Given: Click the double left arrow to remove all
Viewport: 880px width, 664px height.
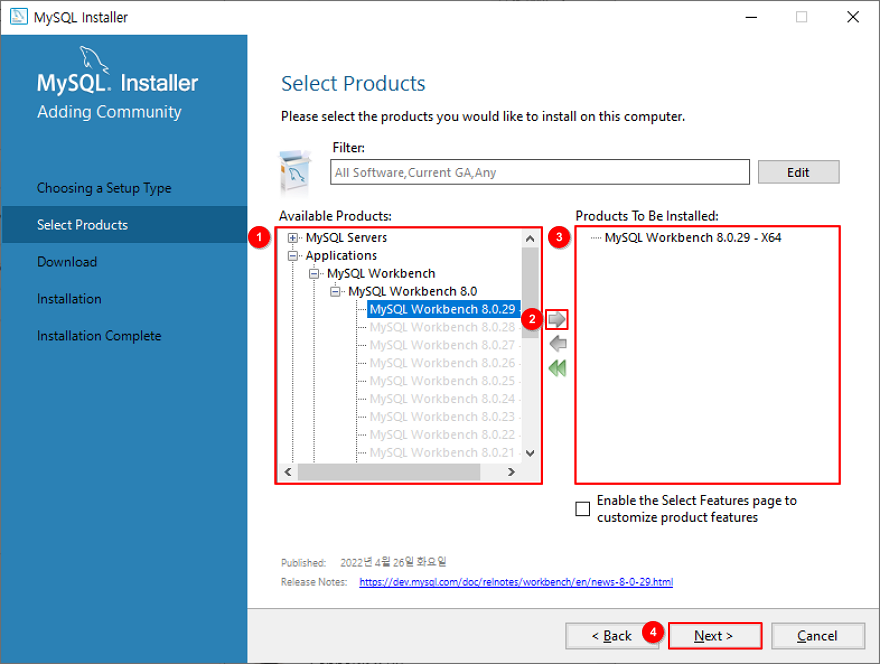Looking at the screenshot, I should tap(557, 368).
